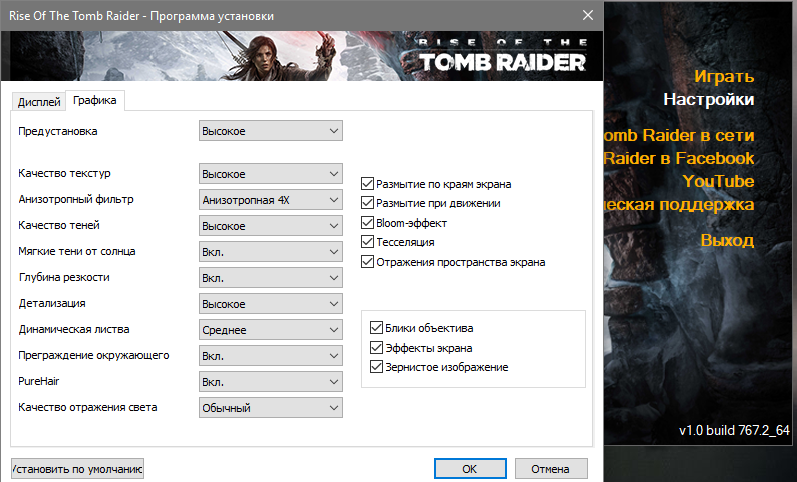Expand the Анизотропный фильтр dropdown

[x=270, y=200]
